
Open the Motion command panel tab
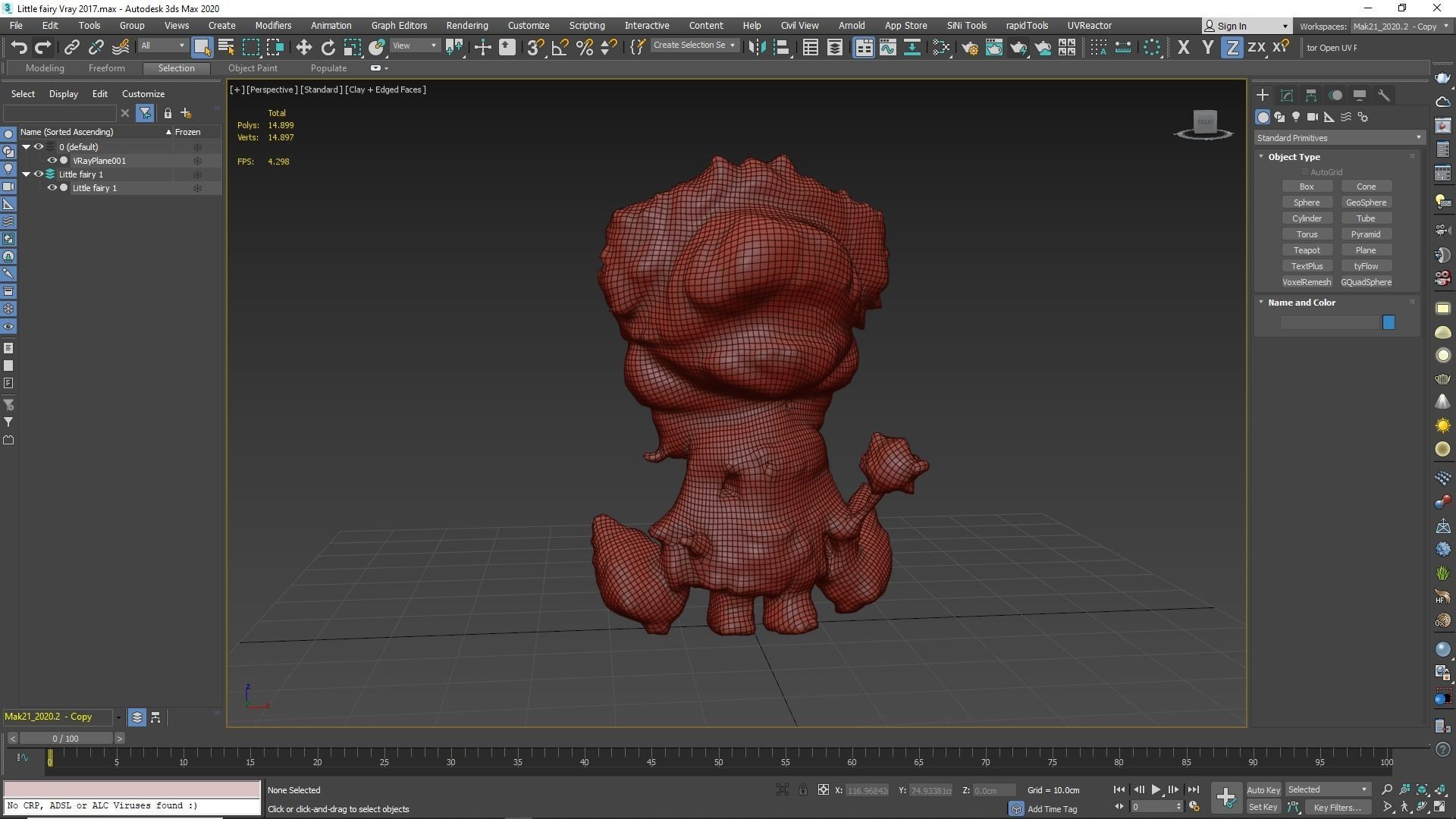click(x=1335, y=95)
